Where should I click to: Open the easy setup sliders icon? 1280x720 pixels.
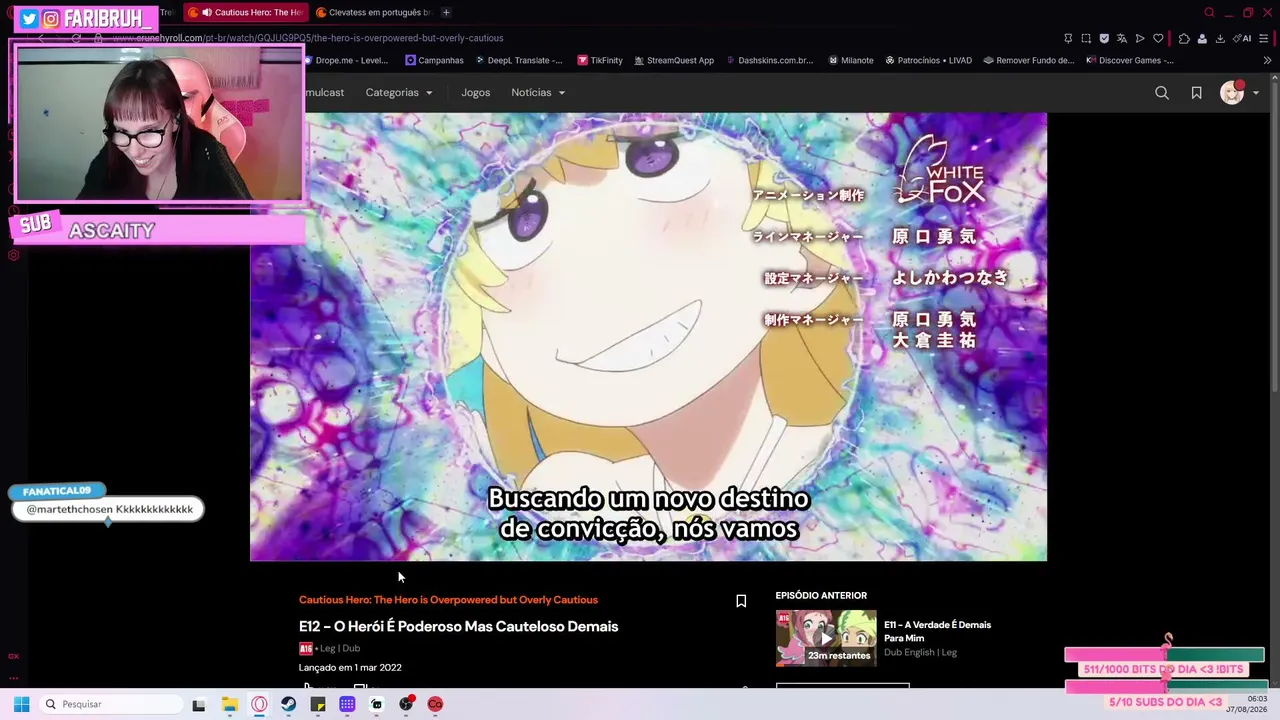coord(1264,38)
